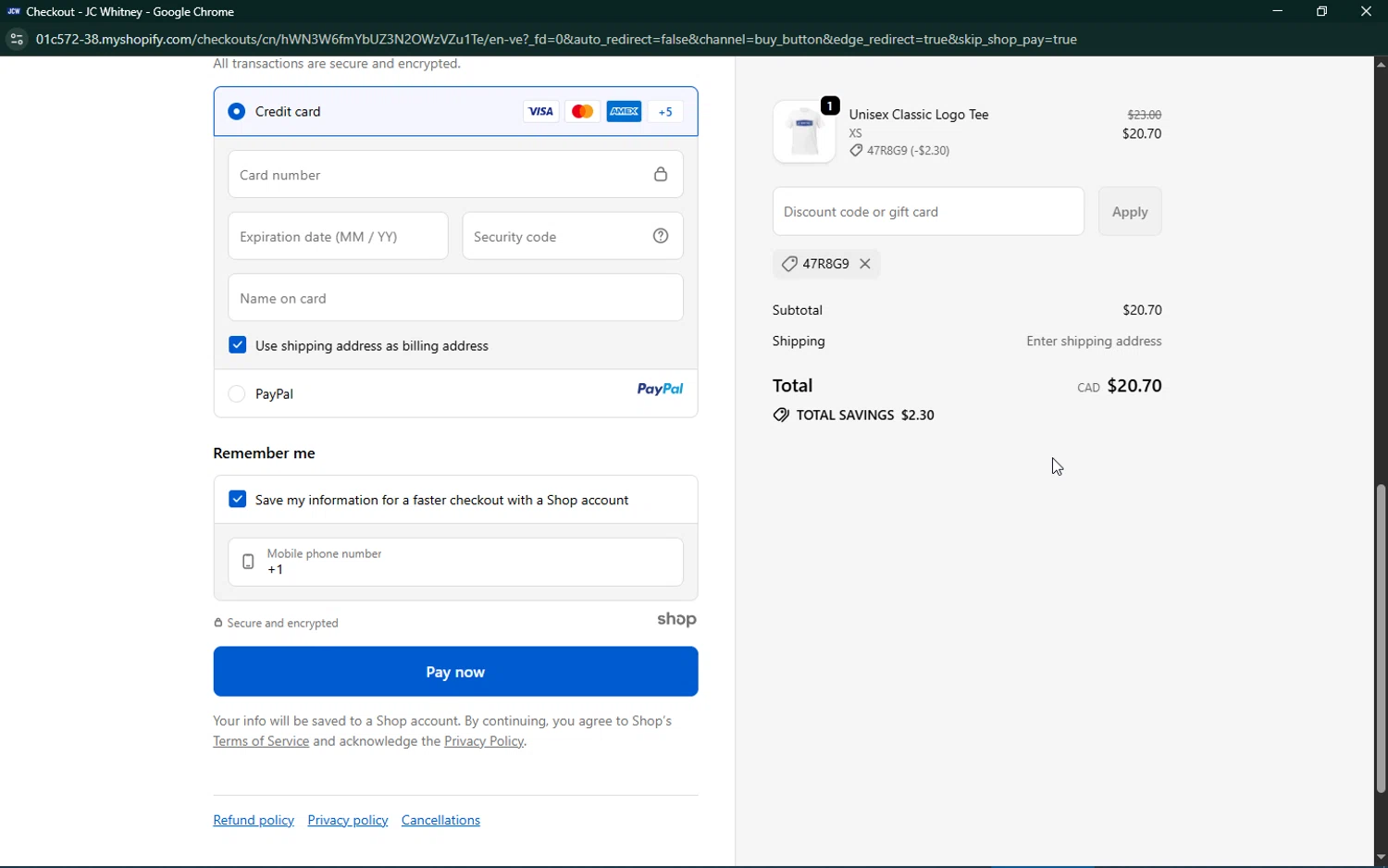The width and height of the screenshot is (1388, 868).
Task: Click the URL in the address bar
Action: 557,40
